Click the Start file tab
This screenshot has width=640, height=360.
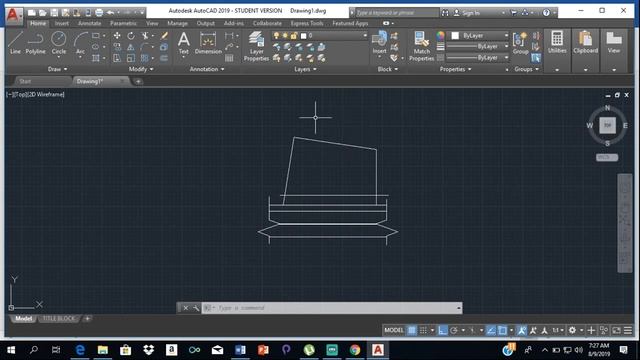tap(25, 81)
